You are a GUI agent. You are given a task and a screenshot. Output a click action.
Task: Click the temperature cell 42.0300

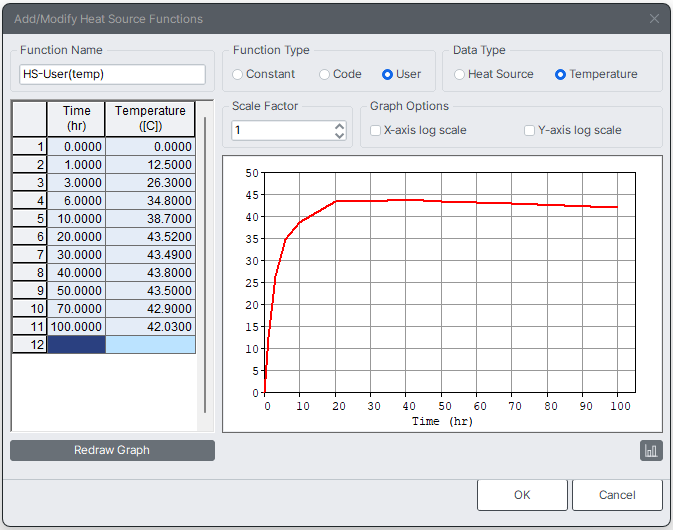150,327
